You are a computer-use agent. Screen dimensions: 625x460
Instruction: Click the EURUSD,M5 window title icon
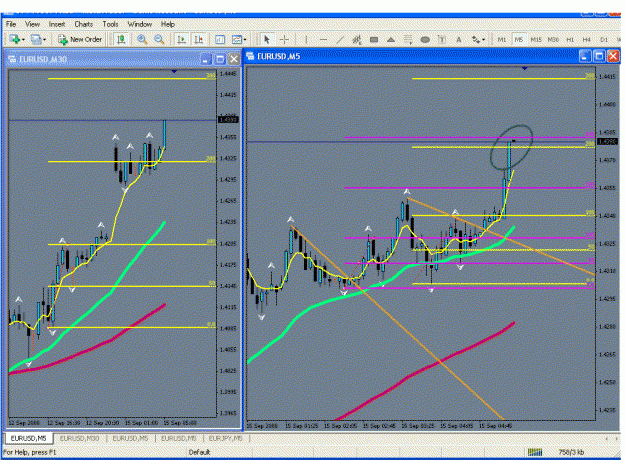point(251,56)
